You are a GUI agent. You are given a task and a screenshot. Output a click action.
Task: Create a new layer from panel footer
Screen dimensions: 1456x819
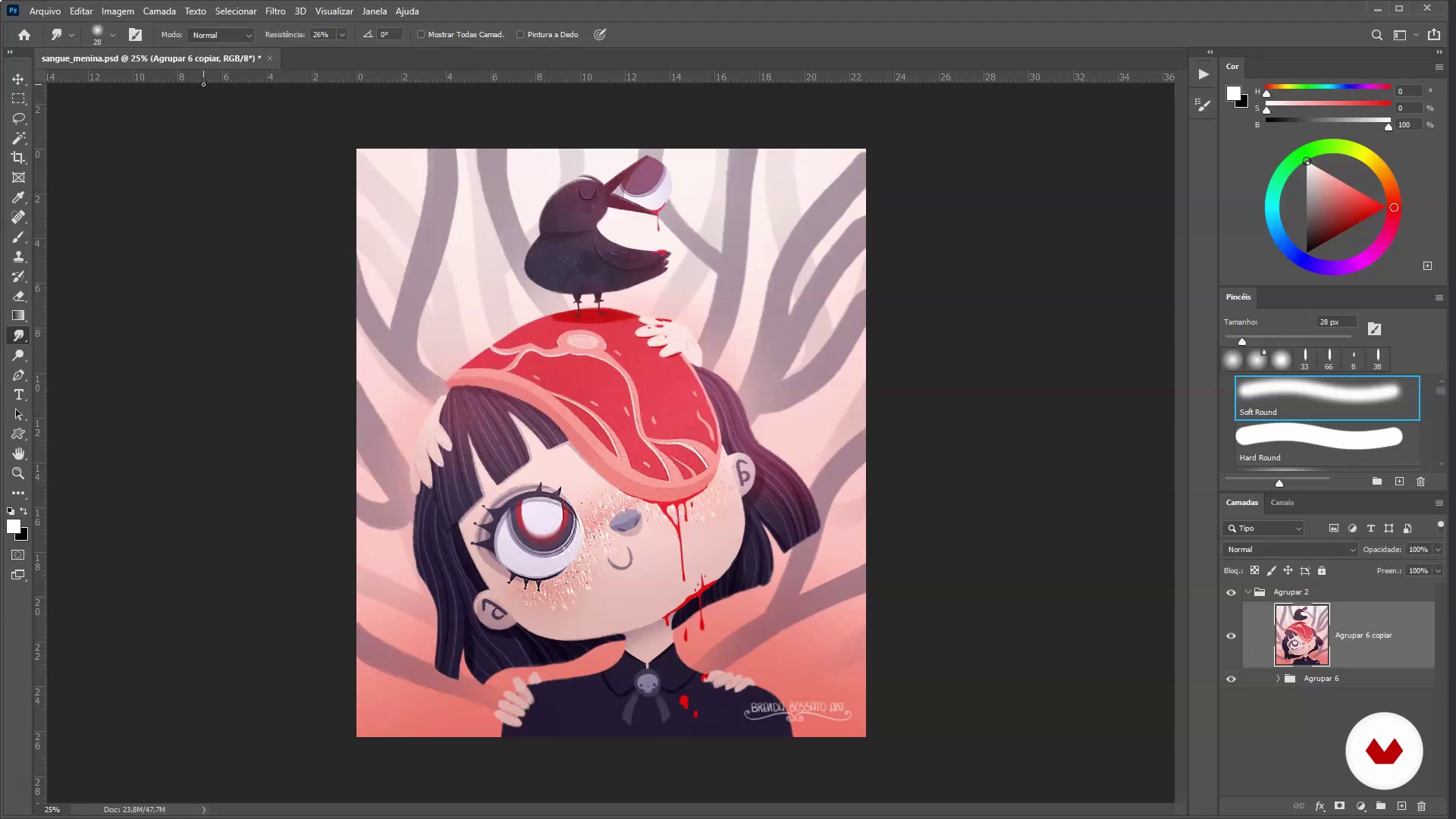[1401, 806]
